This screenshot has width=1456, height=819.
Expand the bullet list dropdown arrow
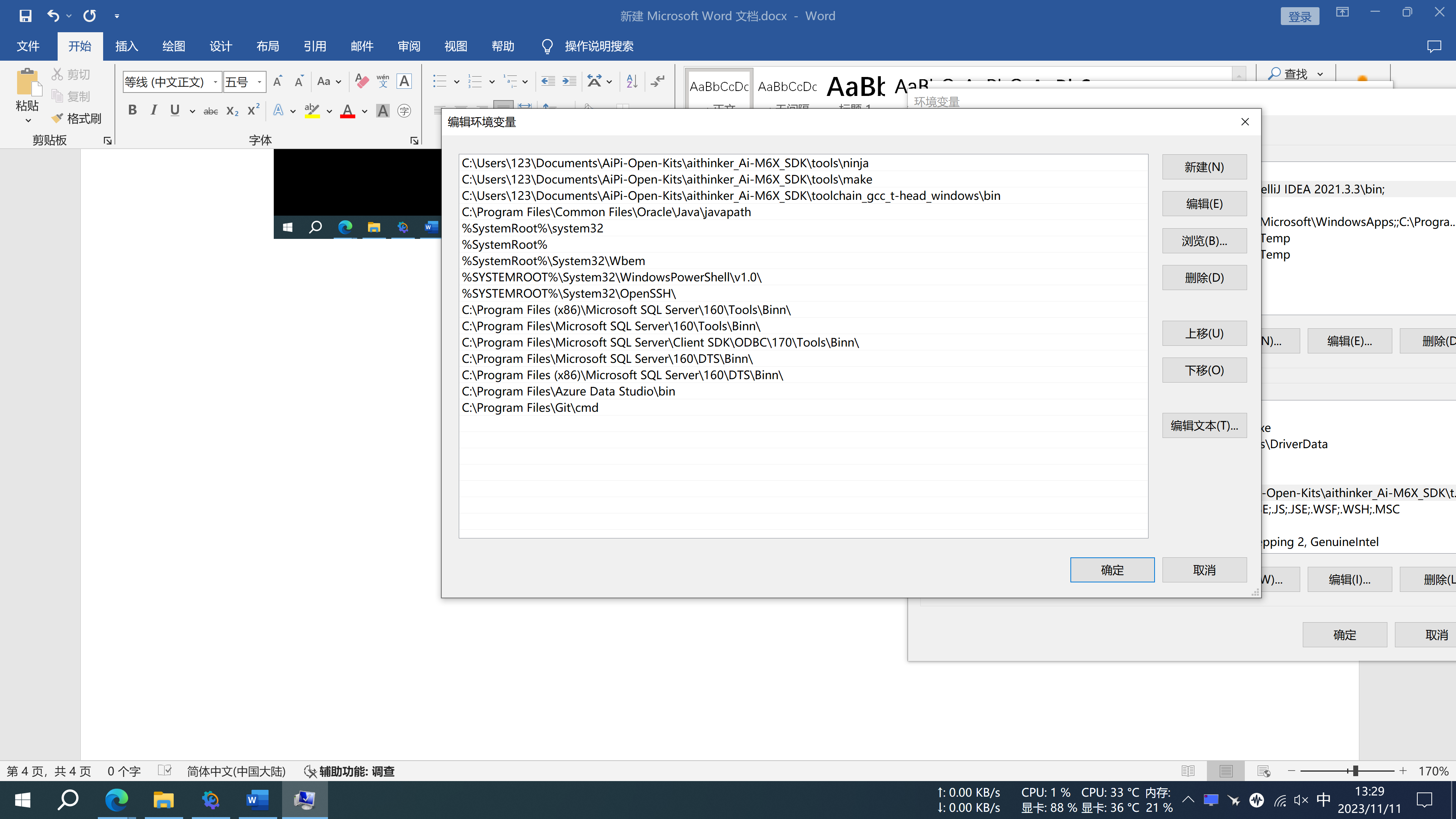coord(457,82)
